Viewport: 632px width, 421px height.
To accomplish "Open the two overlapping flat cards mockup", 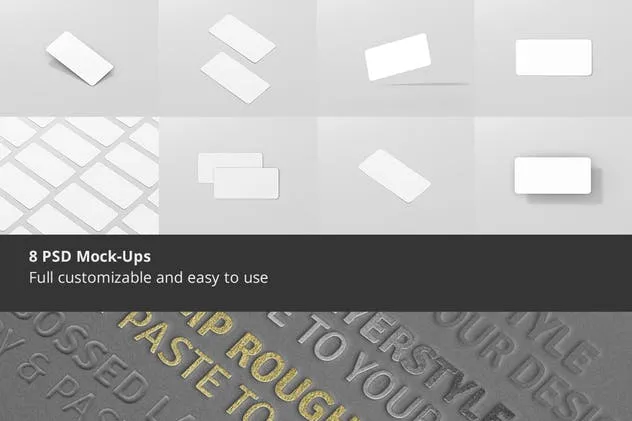I will (238, 176).
